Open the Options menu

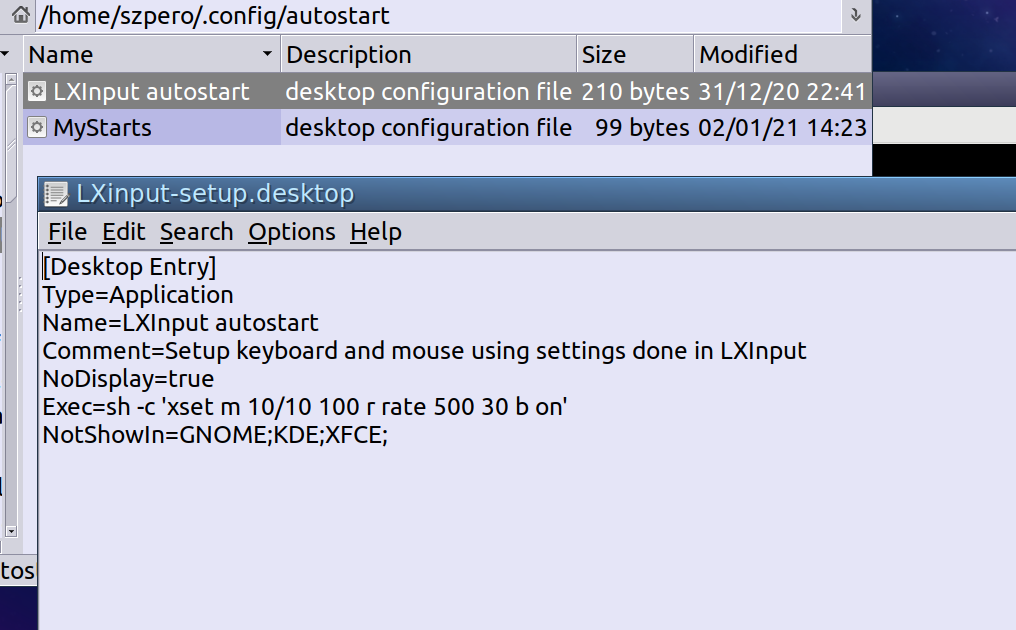point(292,232)
